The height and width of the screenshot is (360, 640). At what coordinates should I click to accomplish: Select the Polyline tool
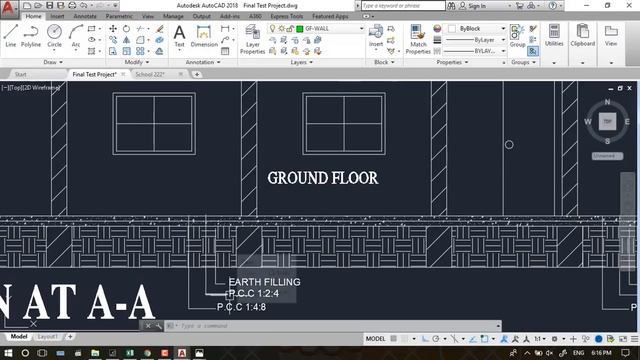pyautogui.click(x=31, y=36)
